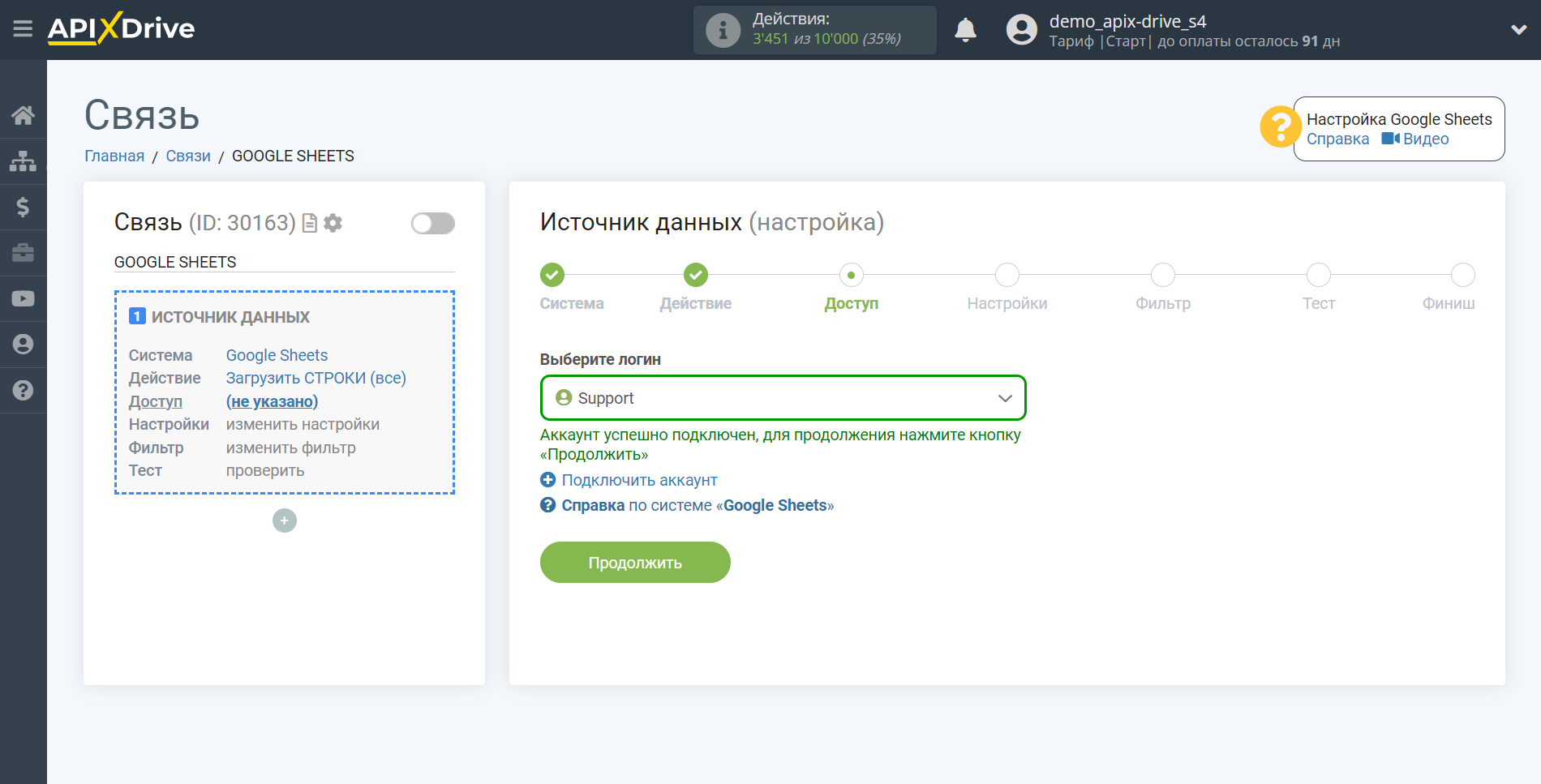1541x784 pixels.
Task: Go to Связи breadcrumb
Action: pos(188,156)
